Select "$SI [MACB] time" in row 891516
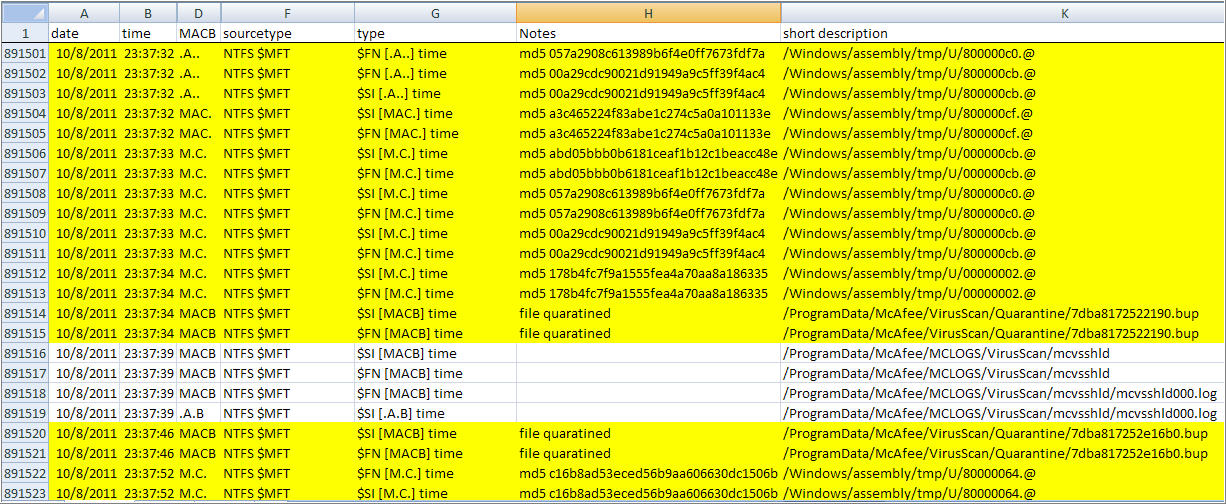Screen dimensions: 1226x504 point(435,353)
